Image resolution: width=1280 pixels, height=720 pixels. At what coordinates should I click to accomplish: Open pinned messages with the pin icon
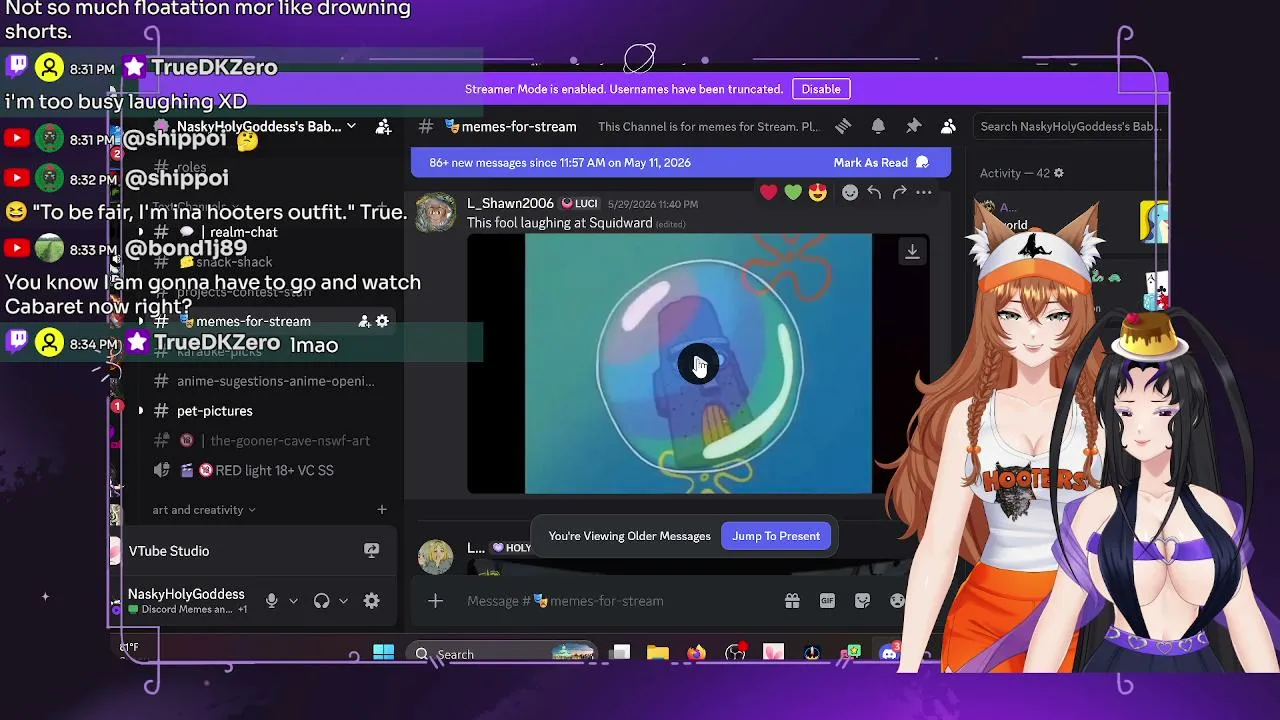913,127
